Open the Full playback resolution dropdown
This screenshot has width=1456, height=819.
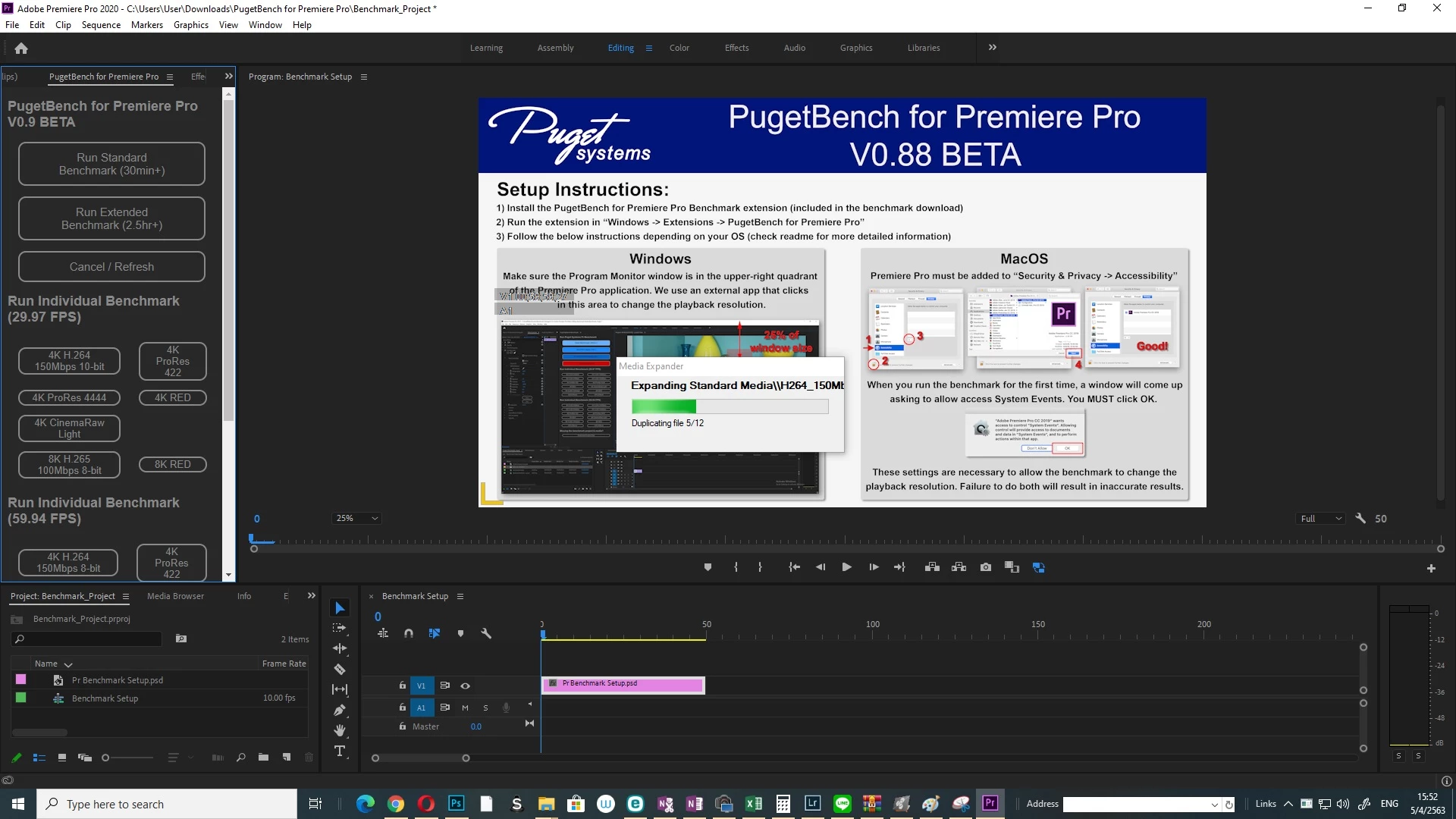pos(1320,519)
